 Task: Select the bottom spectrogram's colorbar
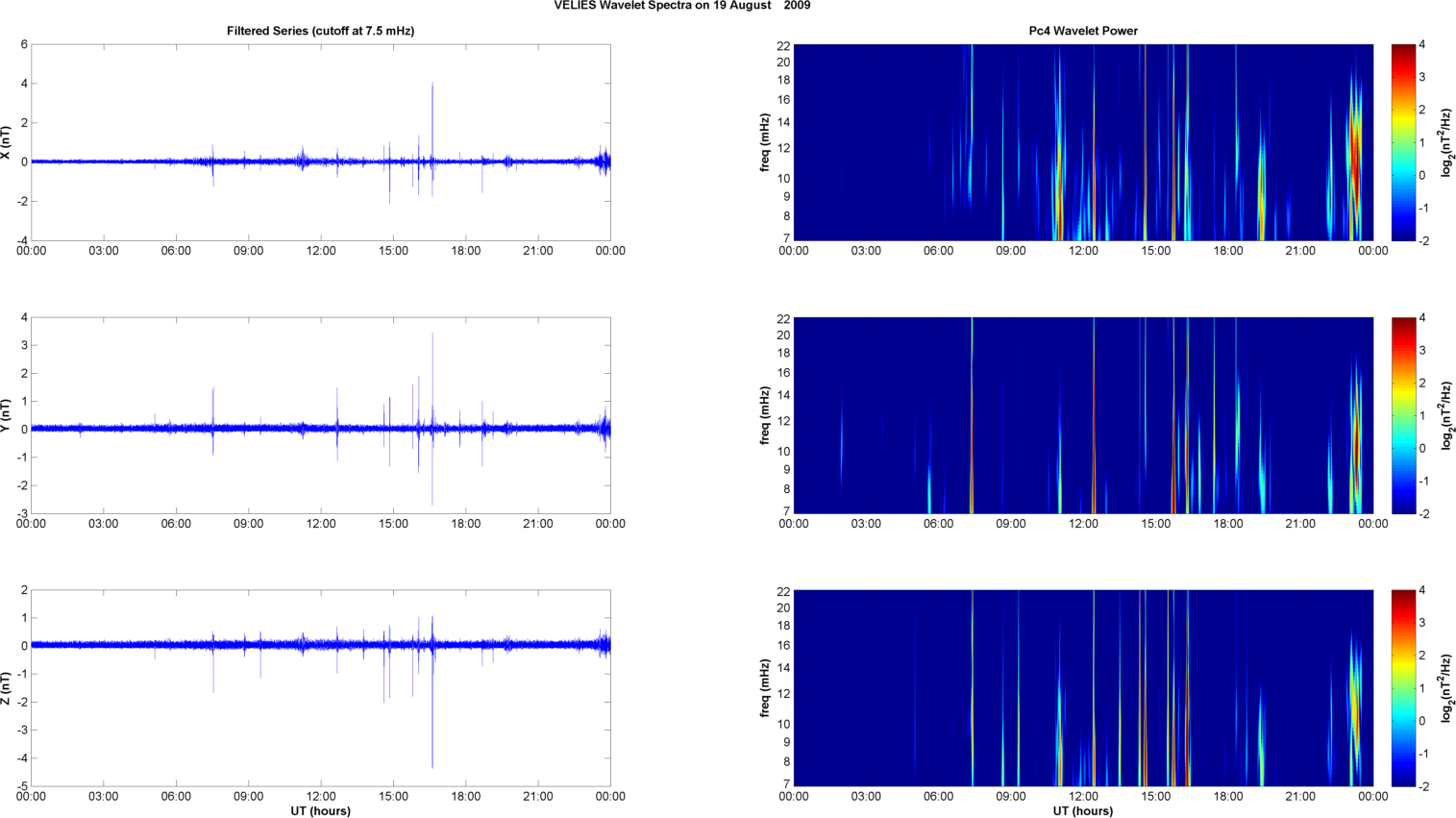(x=1403, y=688)
